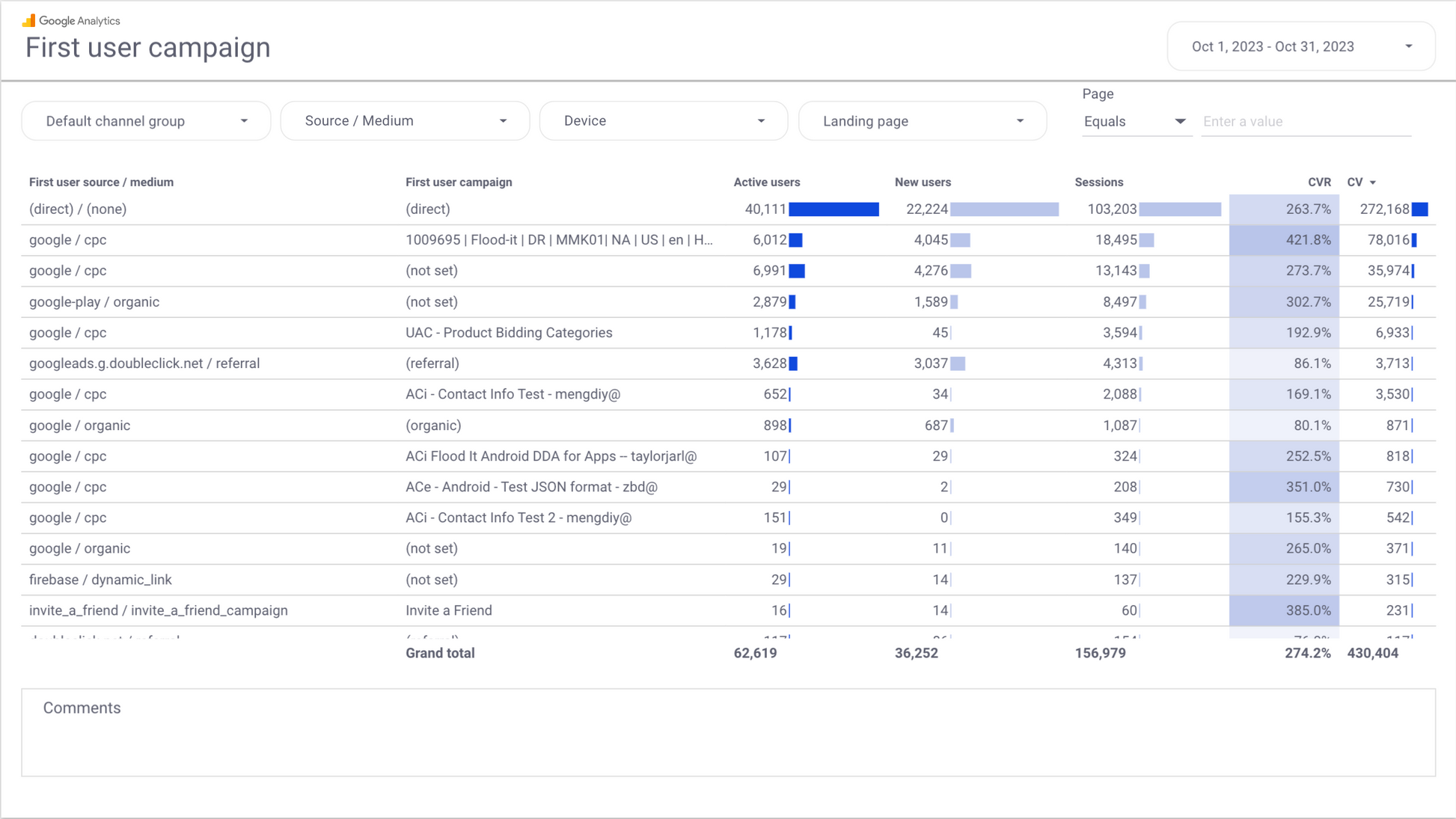This screenshot has width=1456, height=819.
Task: Click the Page 'Enter a value' field
Action: [1305, 122]
